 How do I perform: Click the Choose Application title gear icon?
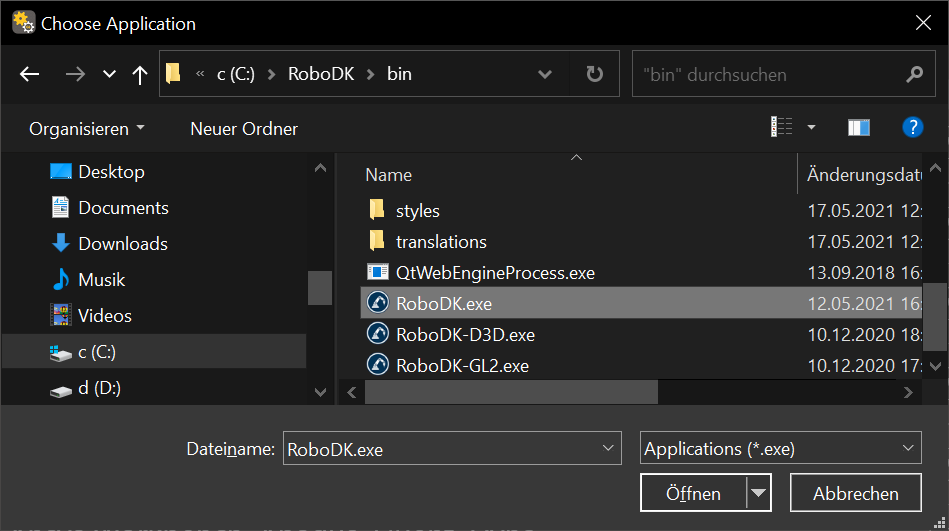[x=24, y=22]
